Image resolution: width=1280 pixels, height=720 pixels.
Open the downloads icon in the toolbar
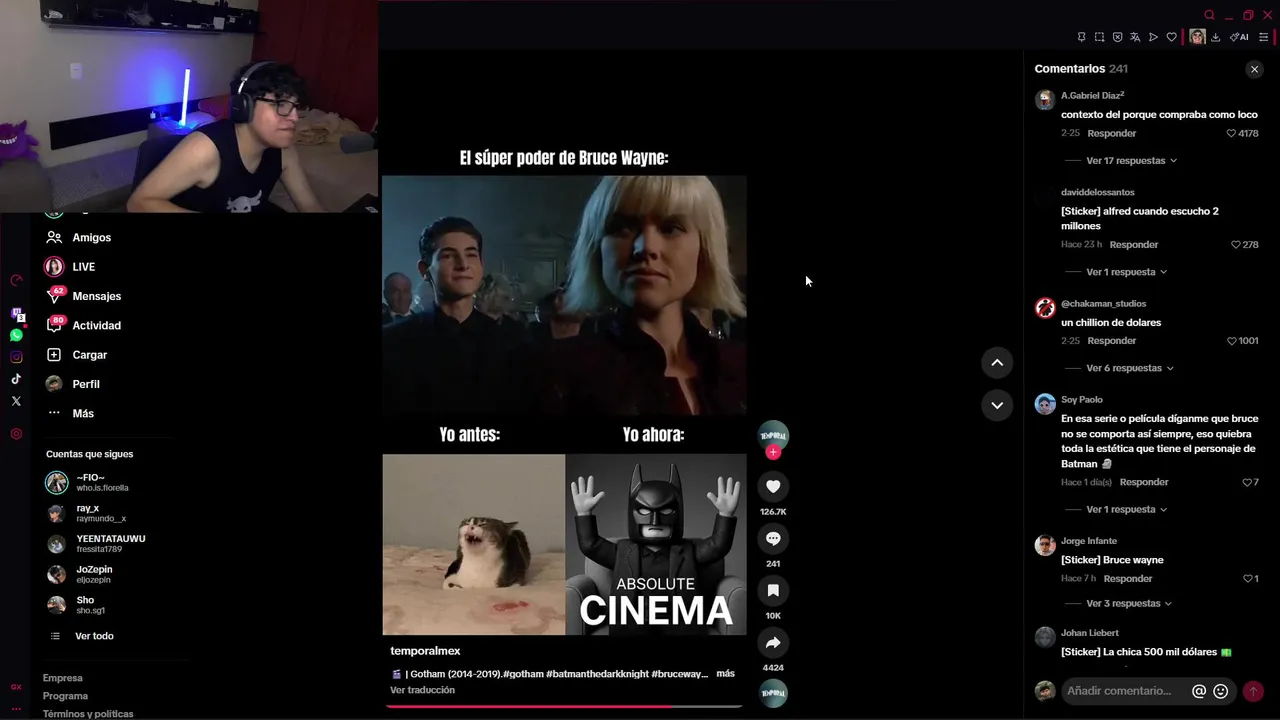pos(1215,37)
